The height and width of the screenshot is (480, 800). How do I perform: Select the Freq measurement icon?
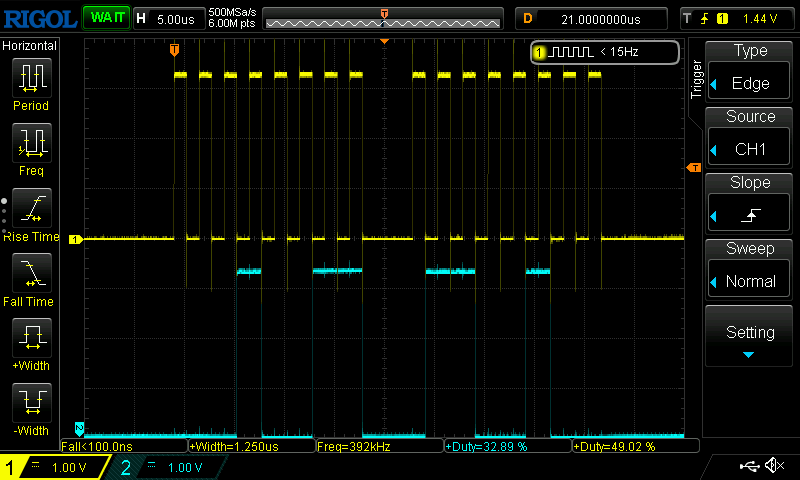[32, 142]
